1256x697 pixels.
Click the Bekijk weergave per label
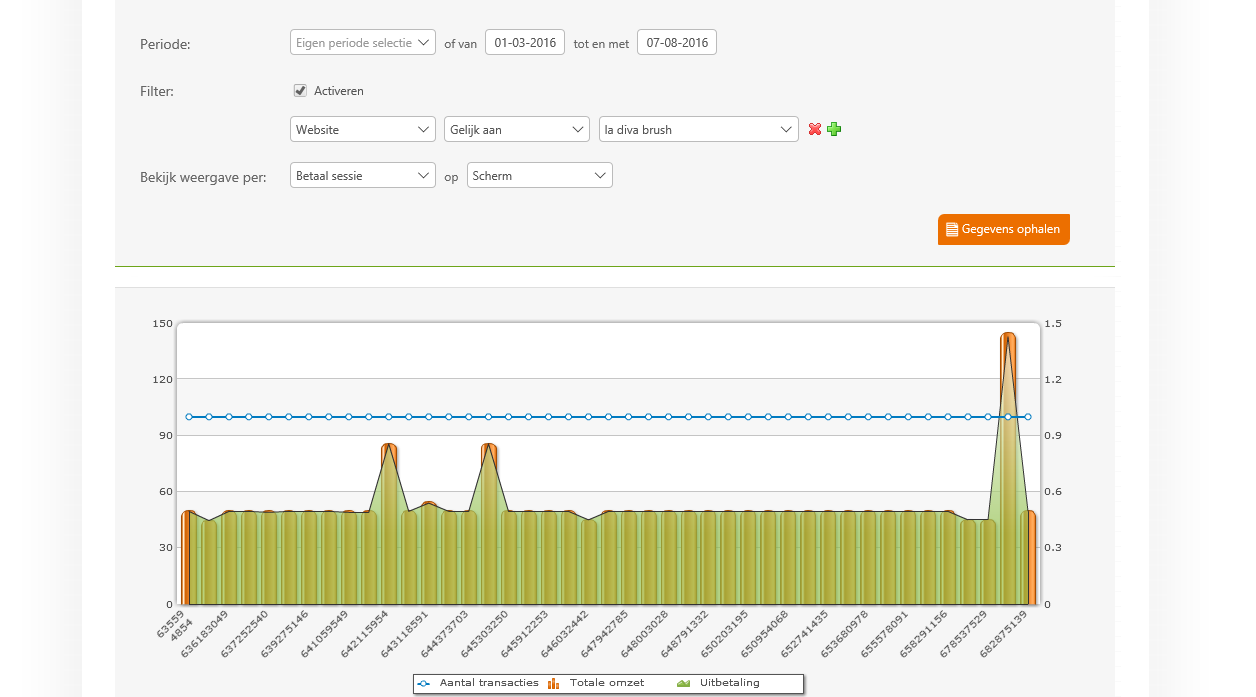point(203,178)
